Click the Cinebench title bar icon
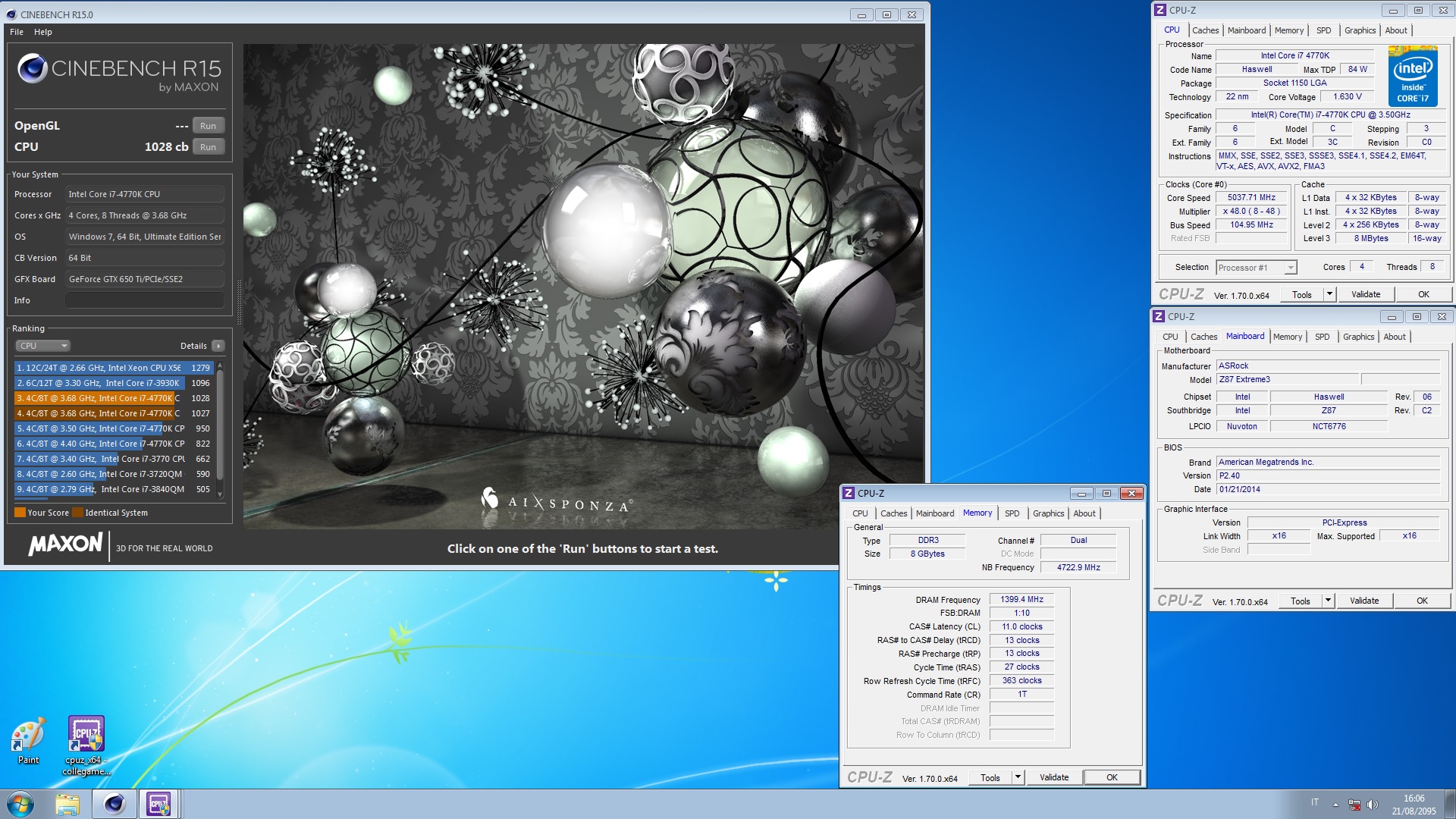Screen dimensions: 1456x819 tap(11, 14)
